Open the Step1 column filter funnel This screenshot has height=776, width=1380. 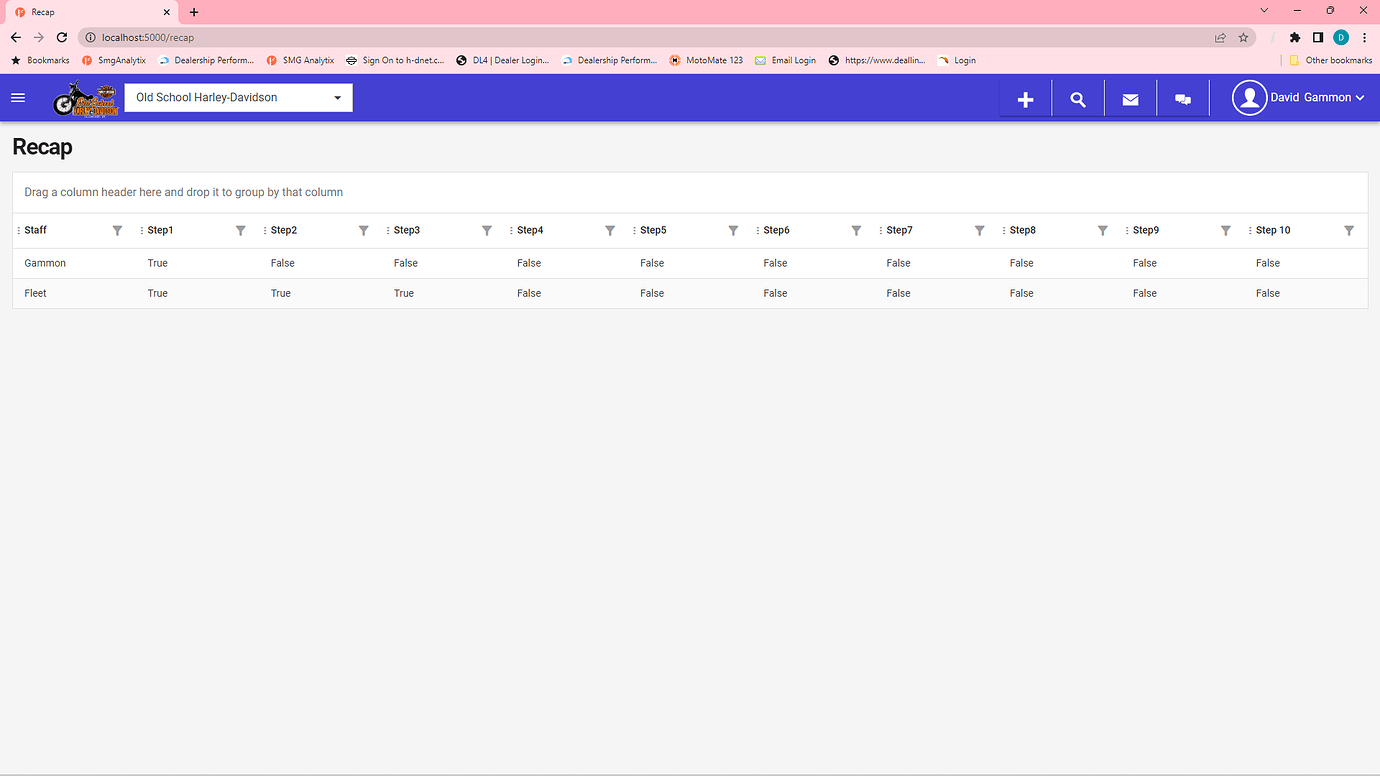[240, 230]
